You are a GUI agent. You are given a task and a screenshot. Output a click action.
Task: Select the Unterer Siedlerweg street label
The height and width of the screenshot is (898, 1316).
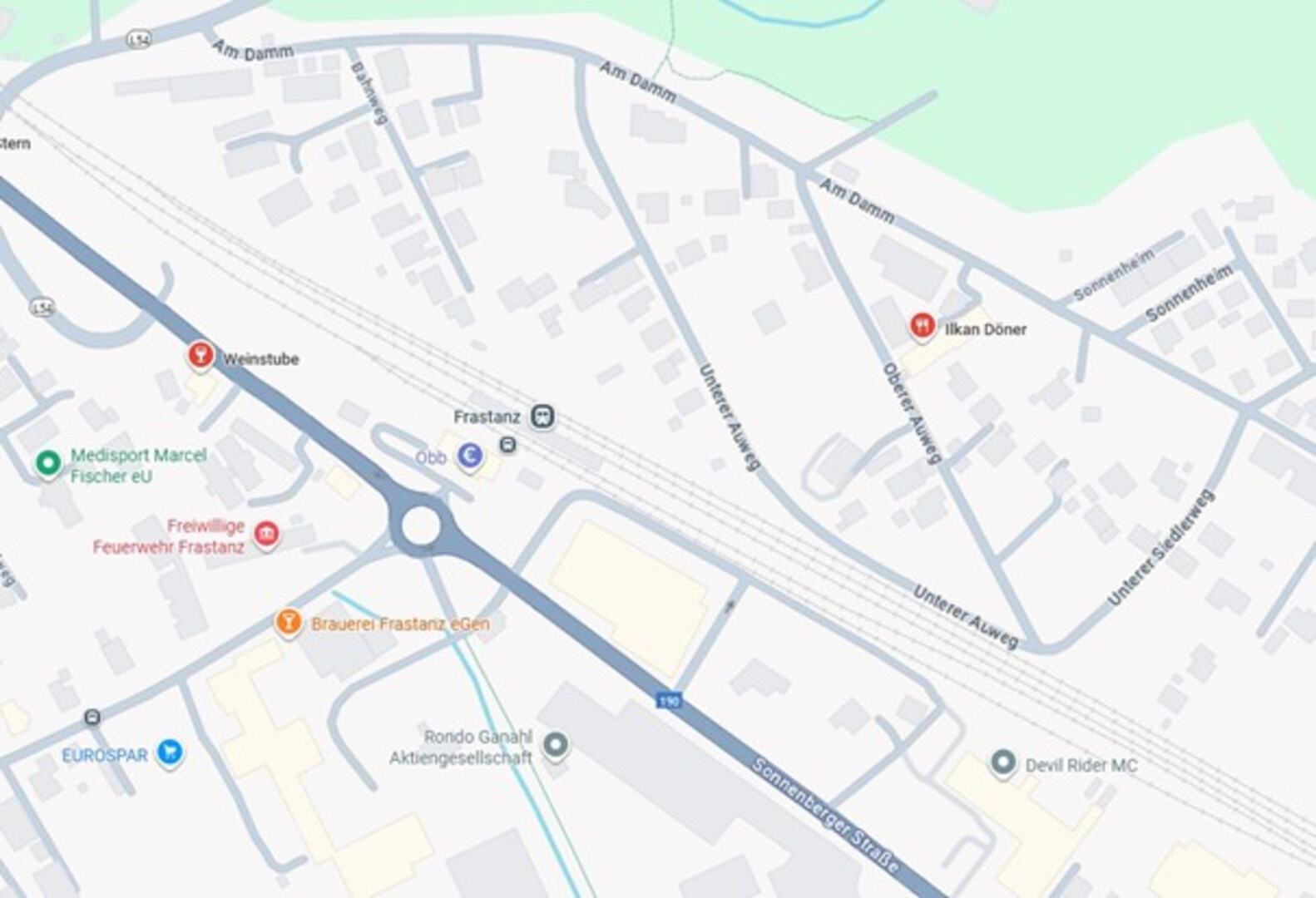1160,548
